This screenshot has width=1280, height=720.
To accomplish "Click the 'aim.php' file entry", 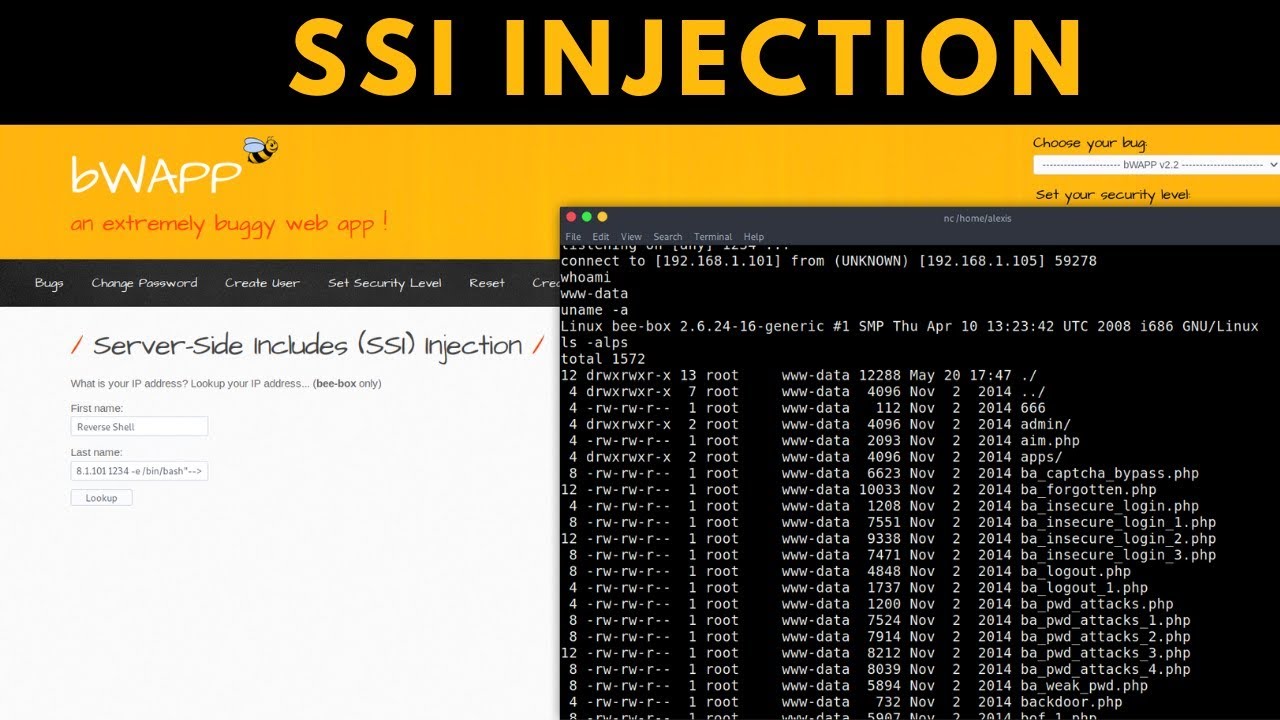I will [x=1050, y=440].
